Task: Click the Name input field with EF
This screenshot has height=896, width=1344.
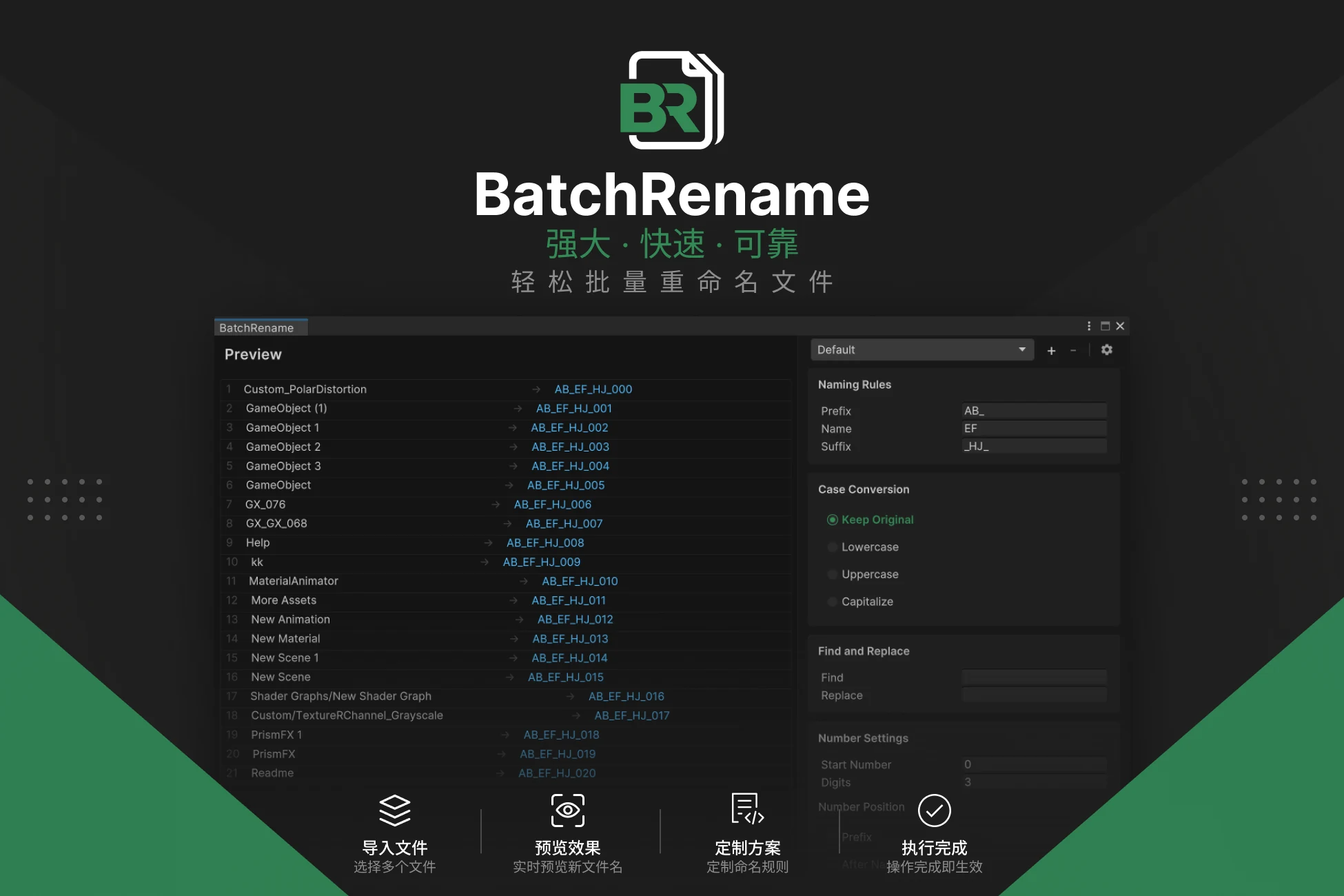Action: pyautogui.click(x=1034, y=429)
